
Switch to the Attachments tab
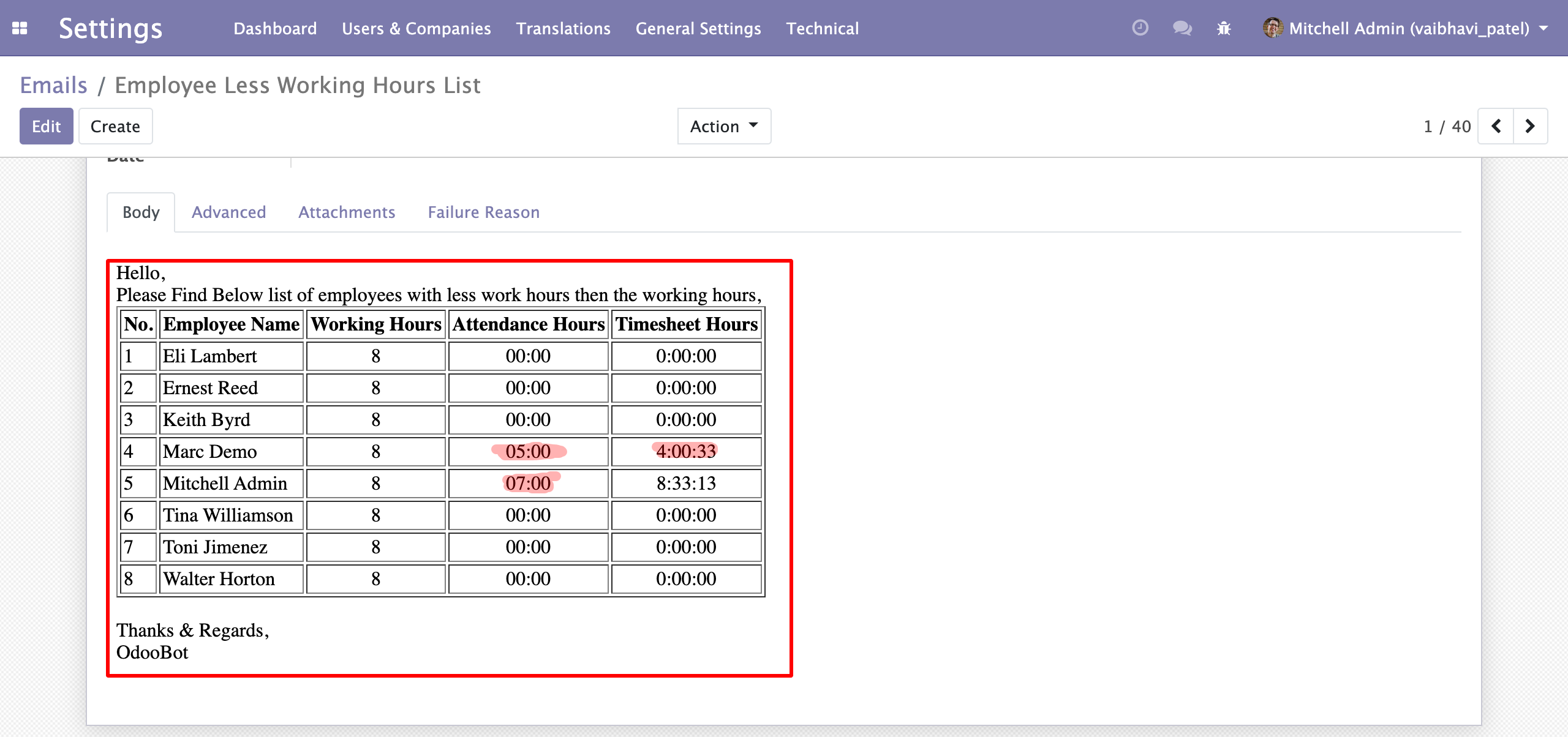pos(347,212)
